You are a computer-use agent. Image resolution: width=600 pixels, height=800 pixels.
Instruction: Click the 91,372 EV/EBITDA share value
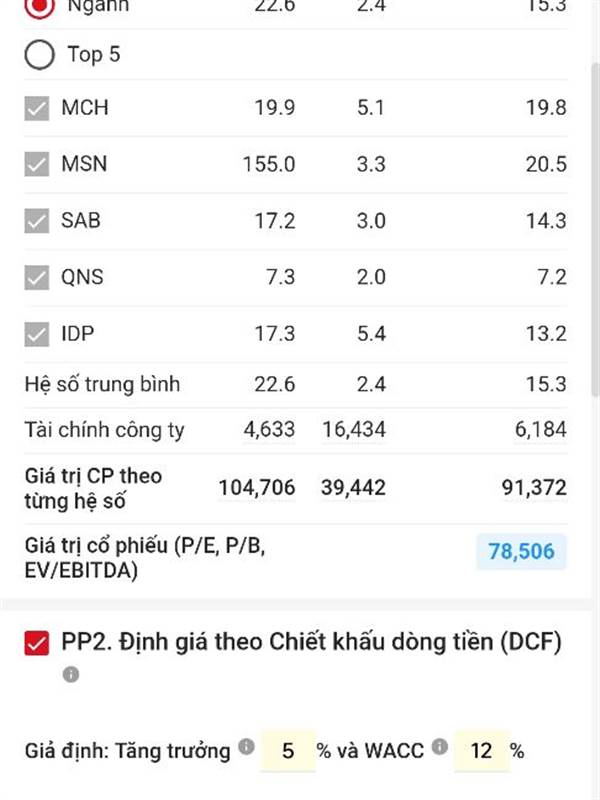point(534,488)
